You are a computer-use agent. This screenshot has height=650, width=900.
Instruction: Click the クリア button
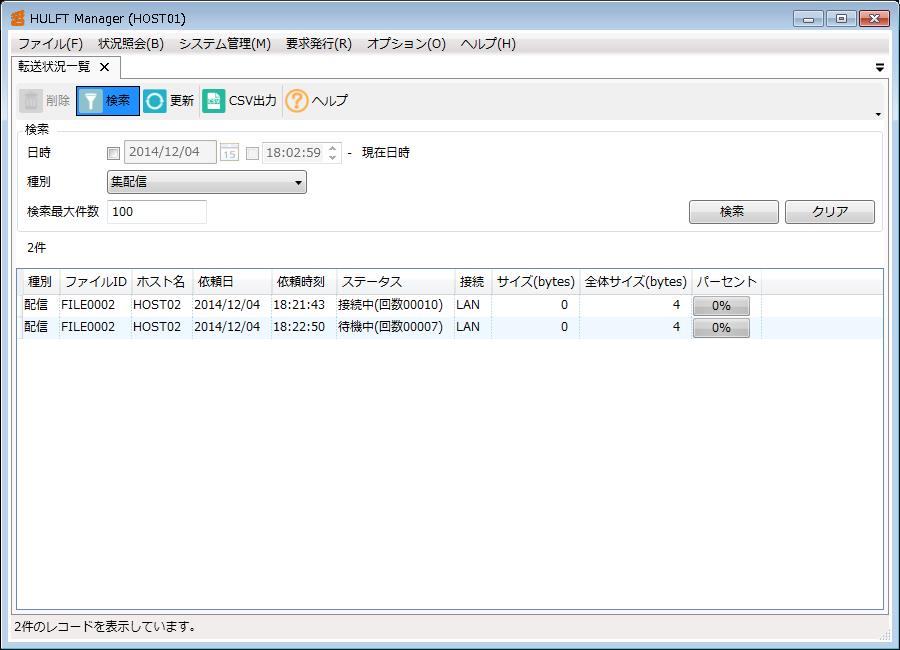tap(830, 212)
